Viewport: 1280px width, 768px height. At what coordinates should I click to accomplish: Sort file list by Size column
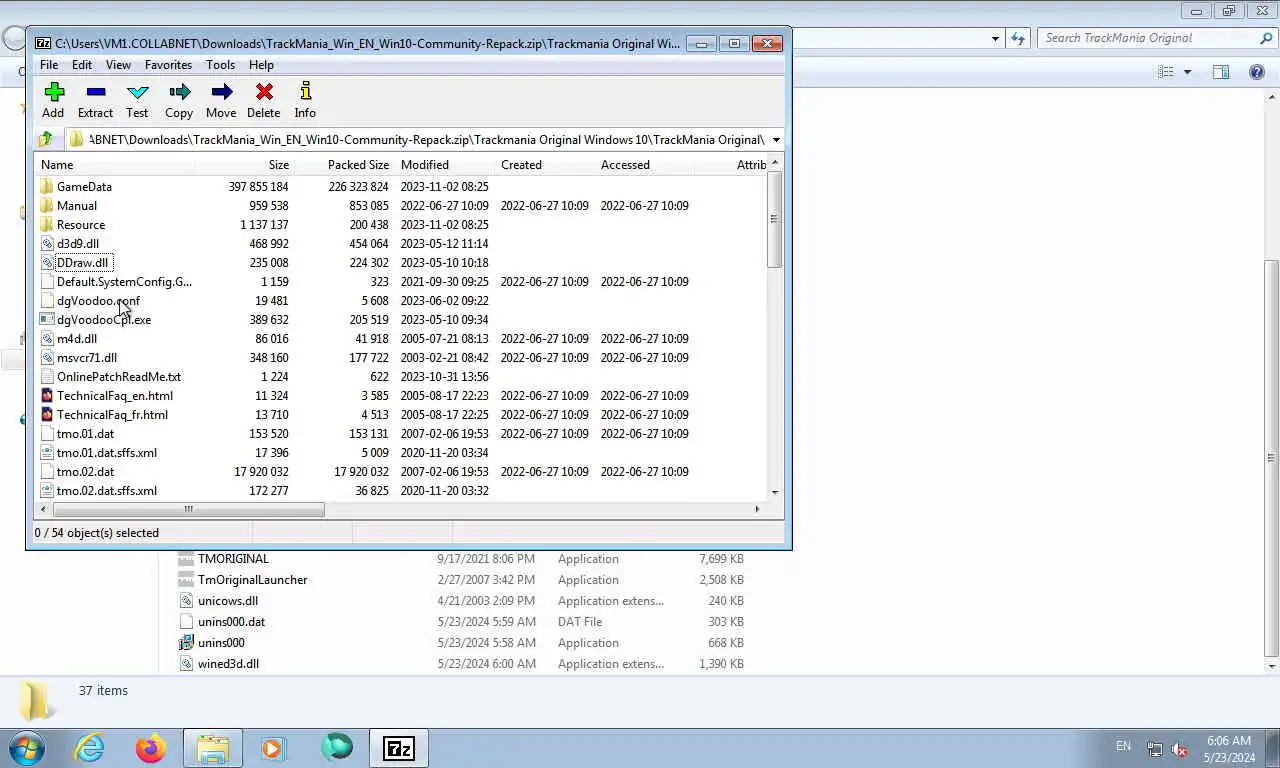279,165
